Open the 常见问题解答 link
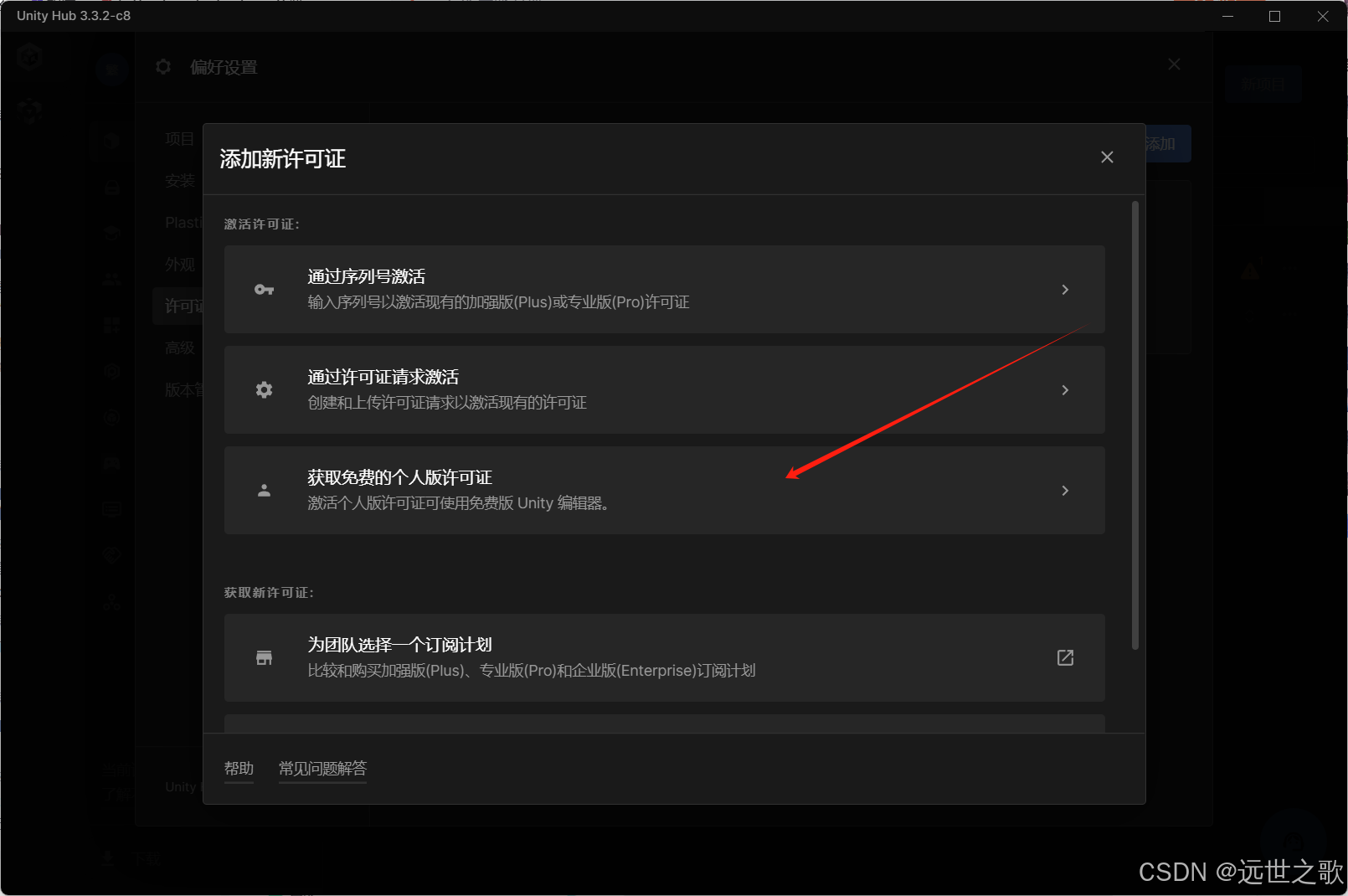 (x=322, y=769)
